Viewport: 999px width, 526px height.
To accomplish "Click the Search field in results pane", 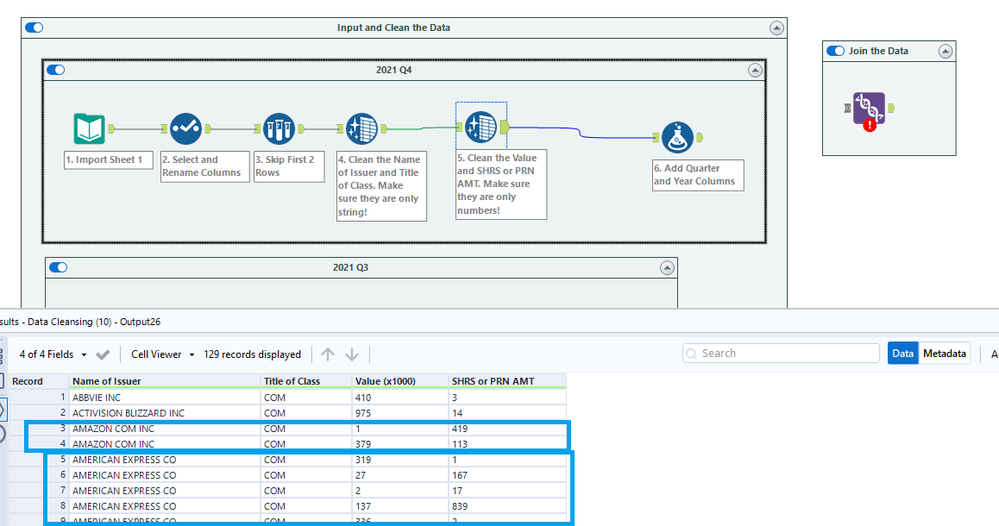I will [x=781, y=353].
